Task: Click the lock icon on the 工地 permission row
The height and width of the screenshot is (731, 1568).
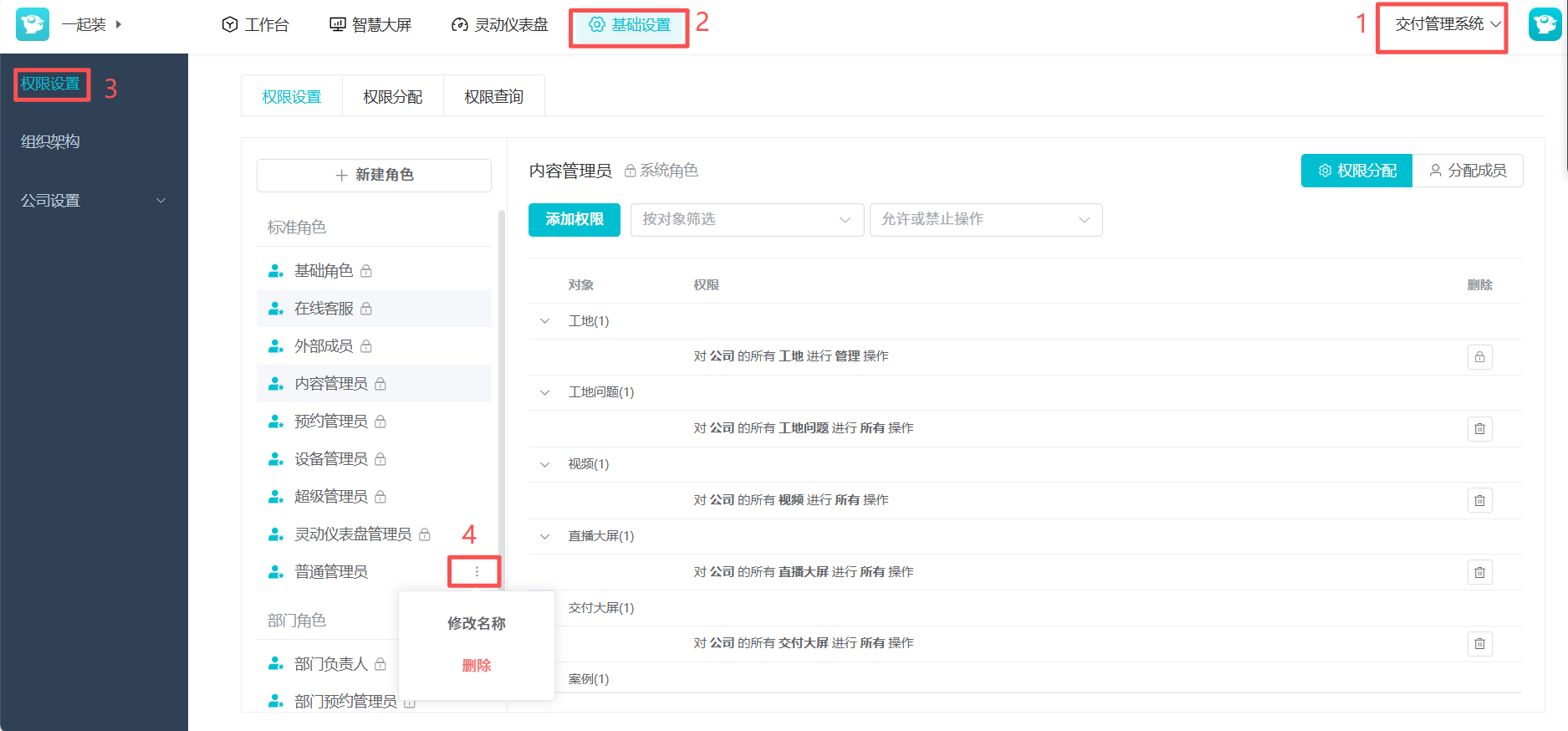Action: coord(1480,357)
